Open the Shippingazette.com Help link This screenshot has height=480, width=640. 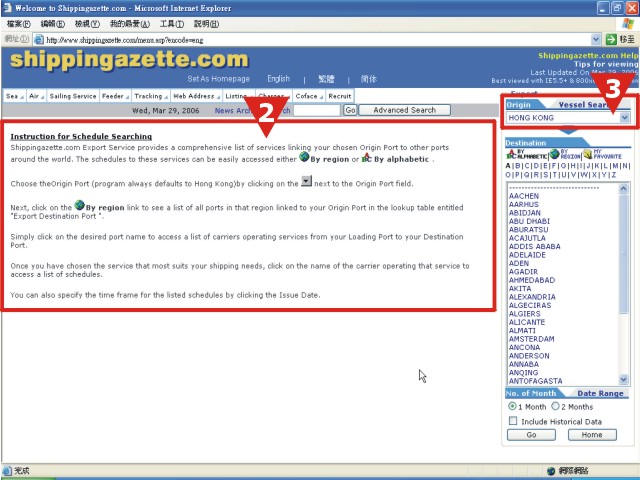[x=588, y=56]
